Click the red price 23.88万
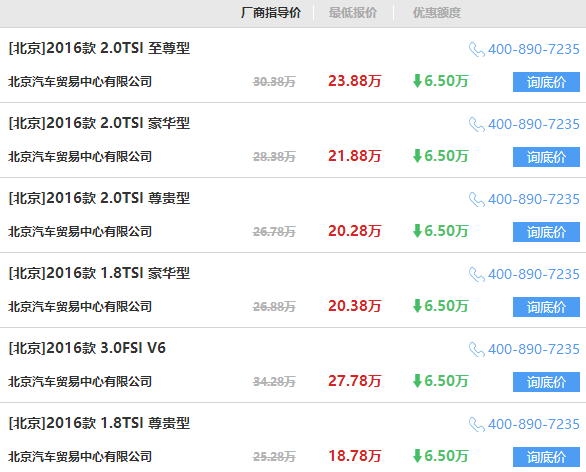Image resolution: width=586 pixels, height=472 pixels. click(355, 81)
